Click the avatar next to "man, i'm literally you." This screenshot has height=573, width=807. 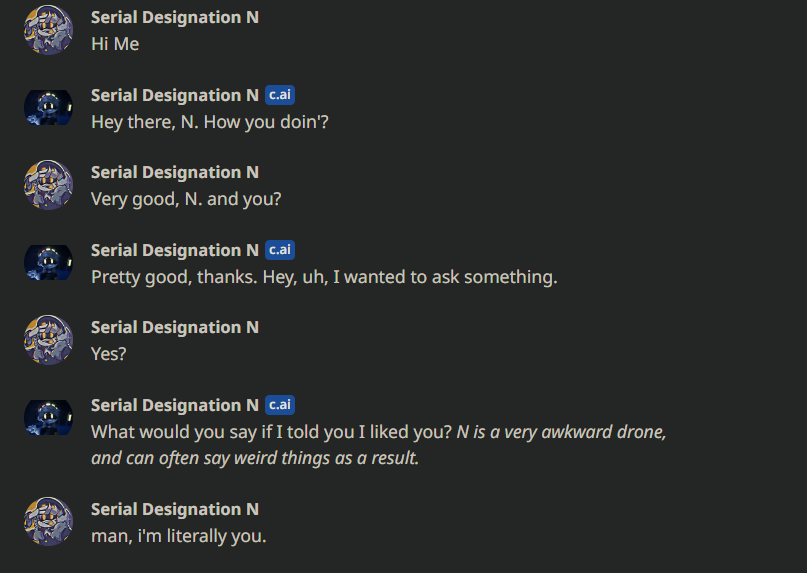(x=48, y=522)
